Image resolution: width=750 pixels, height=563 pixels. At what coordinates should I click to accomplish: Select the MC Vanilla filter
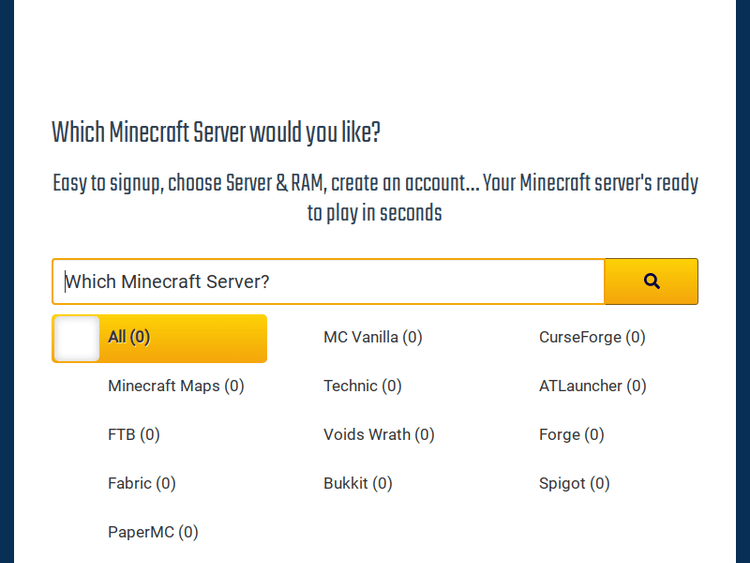[373, 338]
